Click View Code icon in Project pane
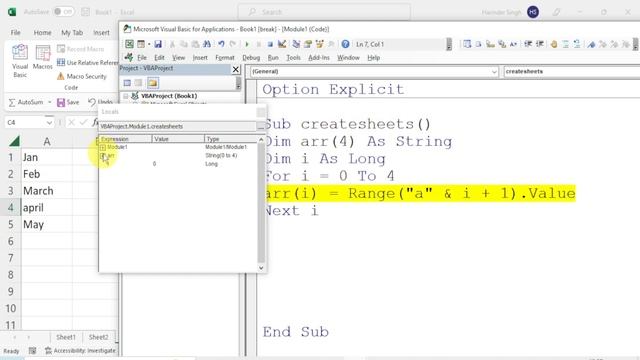This screenshot has width=640, height=360. (x=127, y=83)
